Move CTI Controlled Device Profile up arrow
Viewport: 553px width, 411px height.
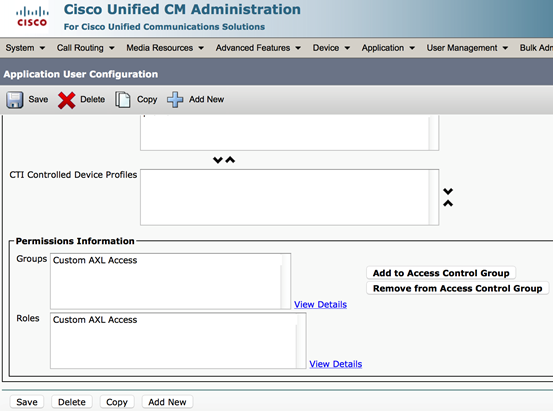pyautogui.click(x=448, y=203)
